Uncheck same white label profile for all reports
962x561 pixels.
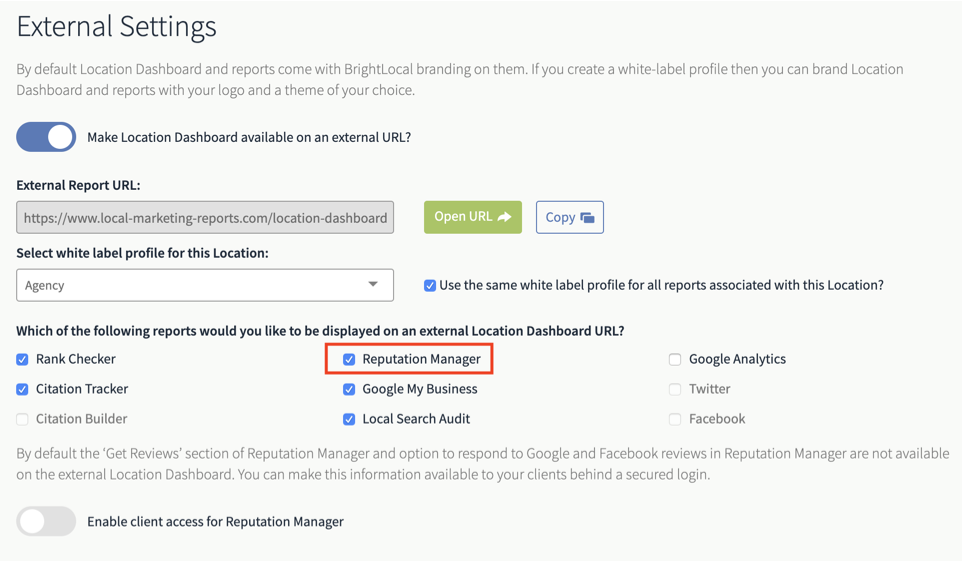[x=430, y=285]
